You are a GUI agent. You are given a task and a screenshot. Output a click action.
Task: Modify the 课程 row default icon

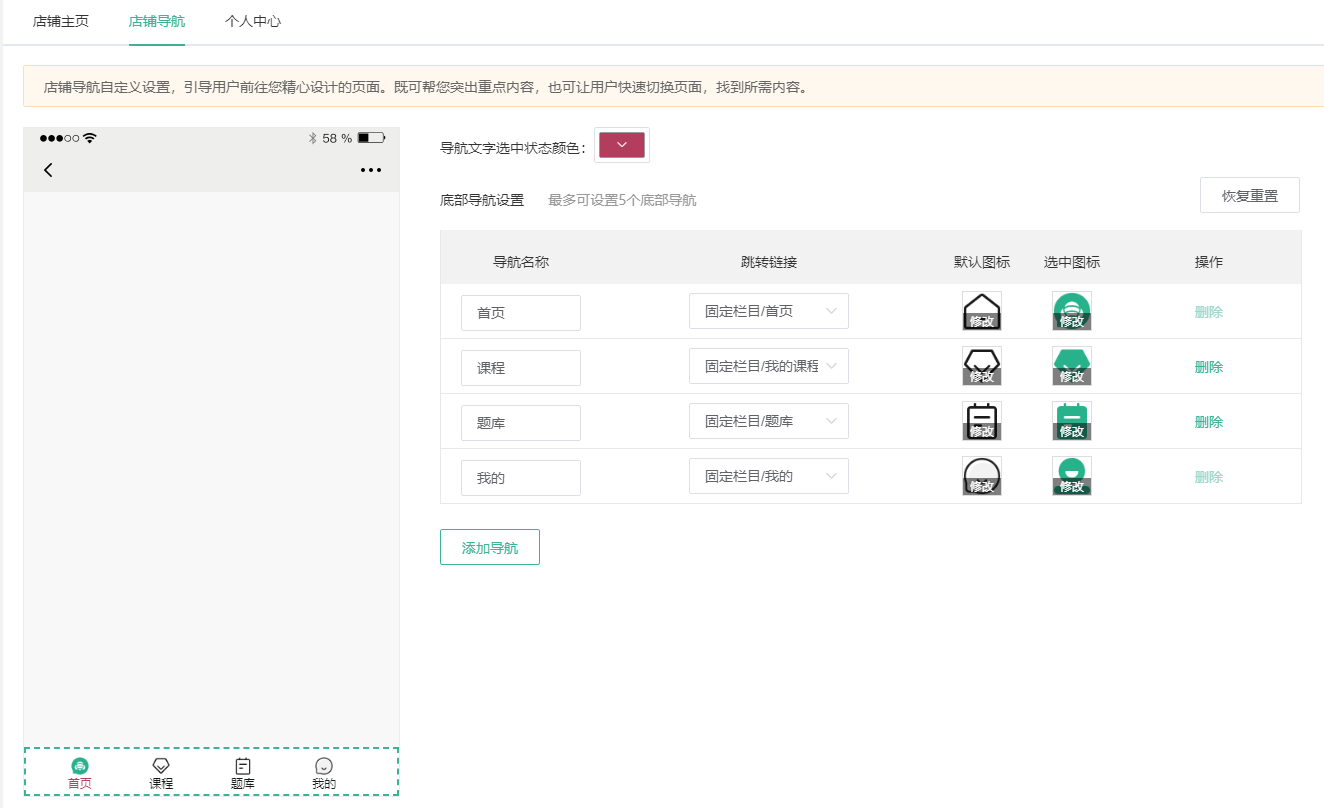[981, 366]
